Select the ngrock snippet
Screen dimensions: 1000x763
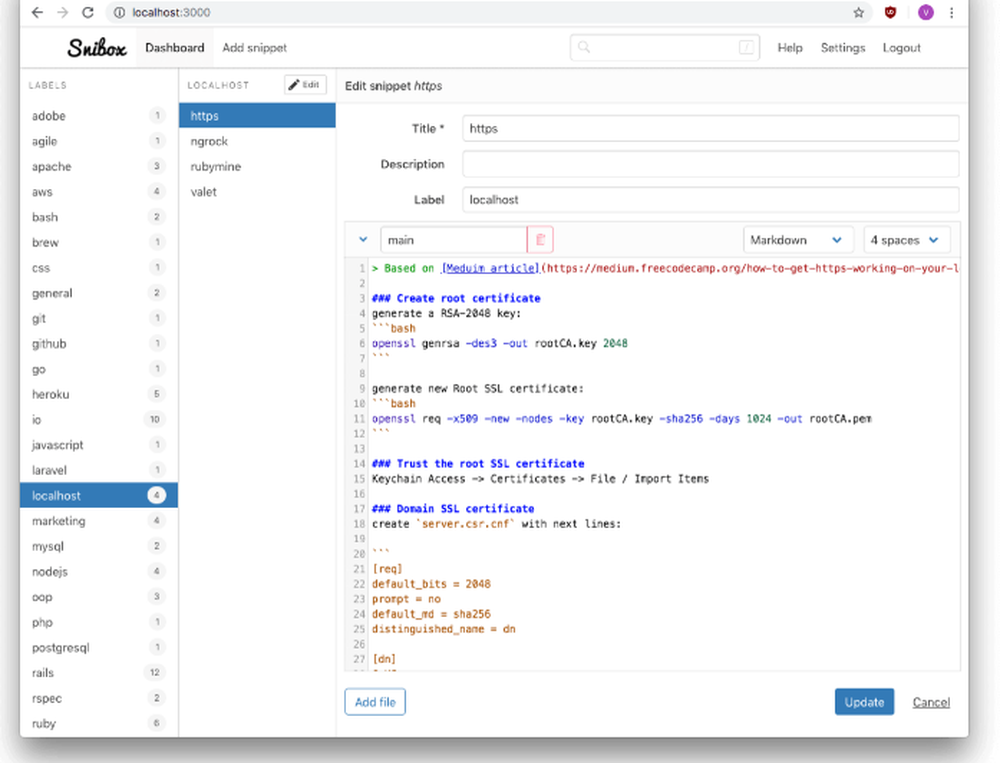[257, 141]
